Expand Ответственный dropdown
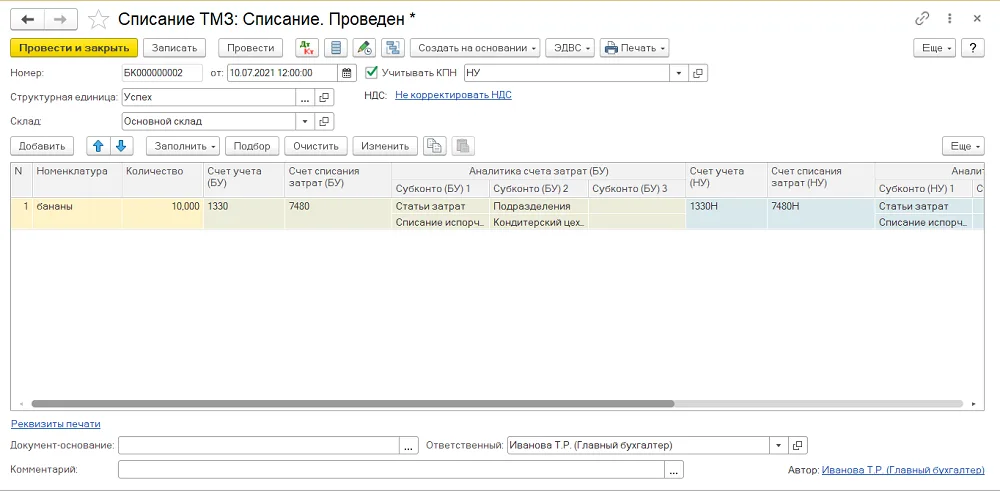The image size is (1000, 491). [x=779, y=445]
